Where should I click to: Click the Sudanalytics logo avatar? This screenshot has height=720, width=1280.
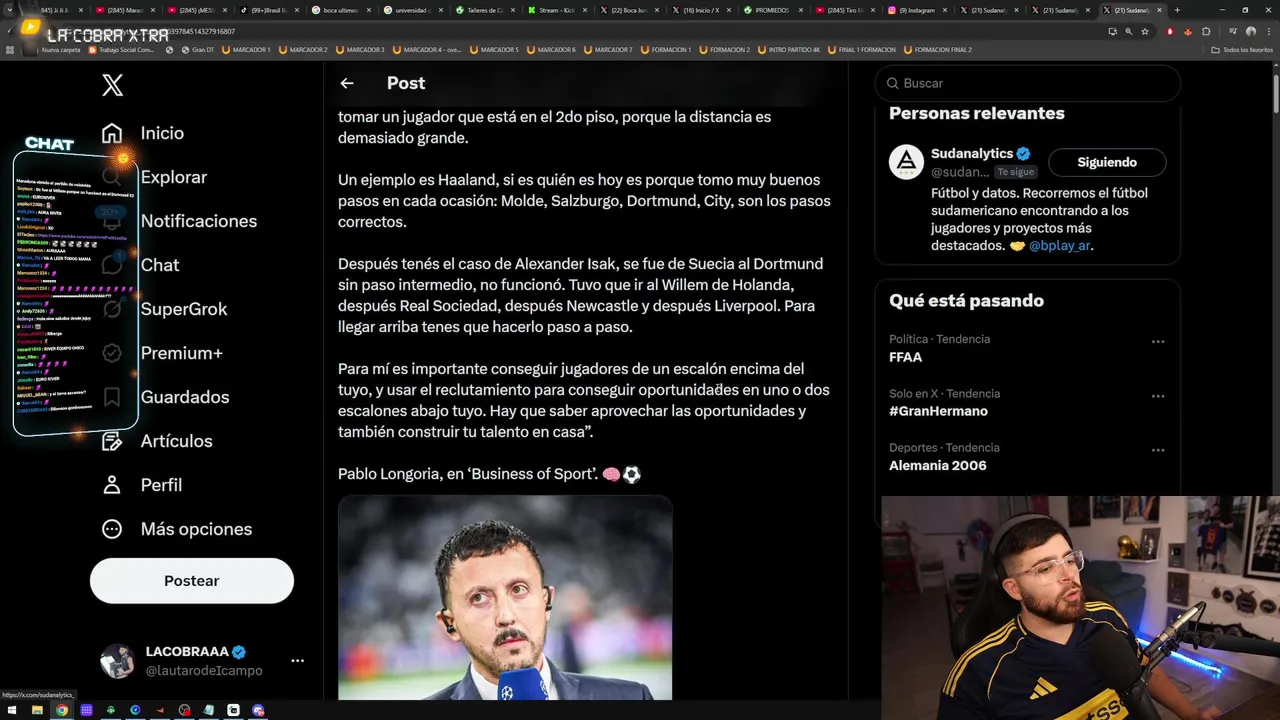pos(907,162)
